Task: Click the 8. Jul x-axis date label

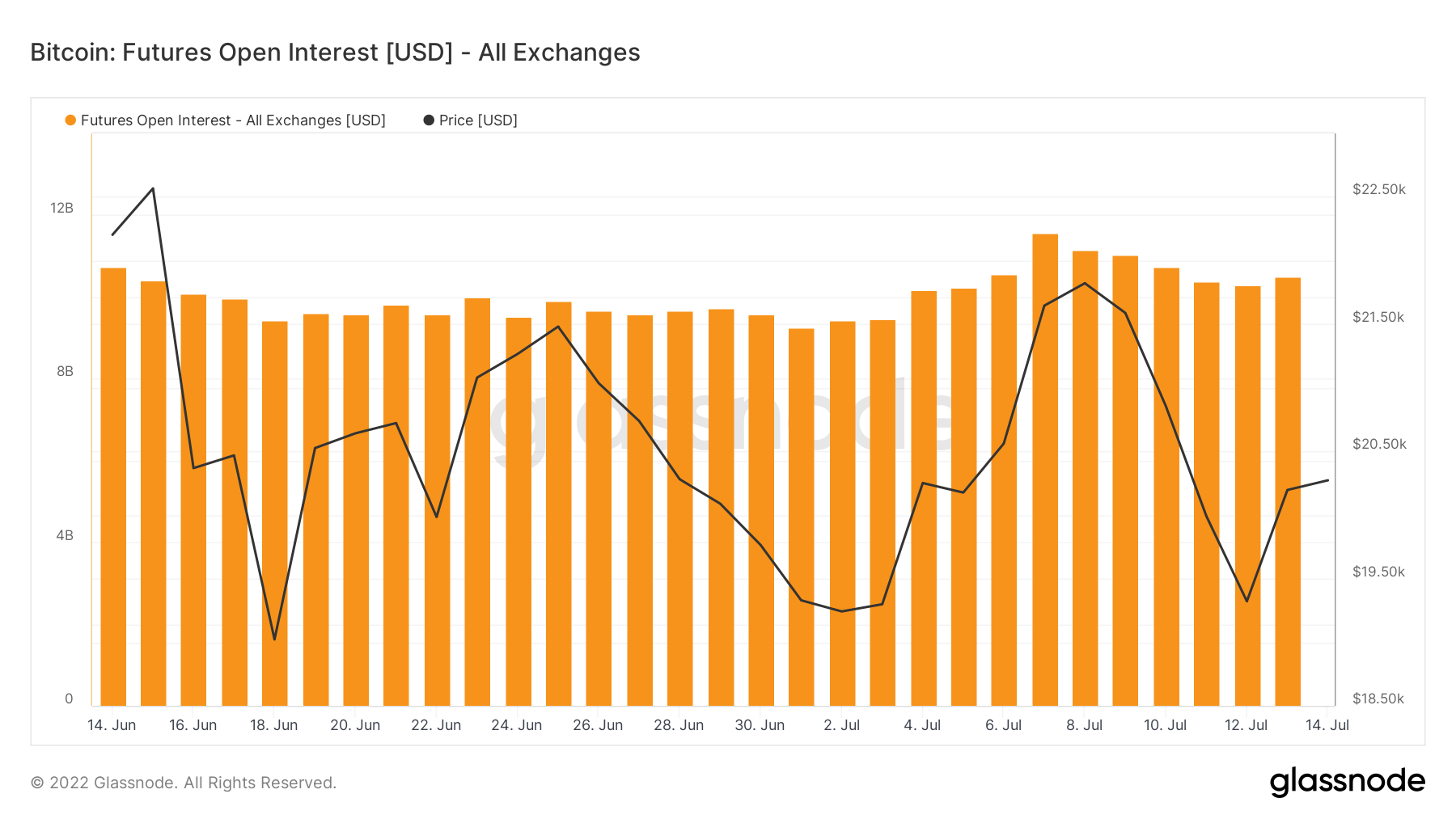Action: point(1084,725)
